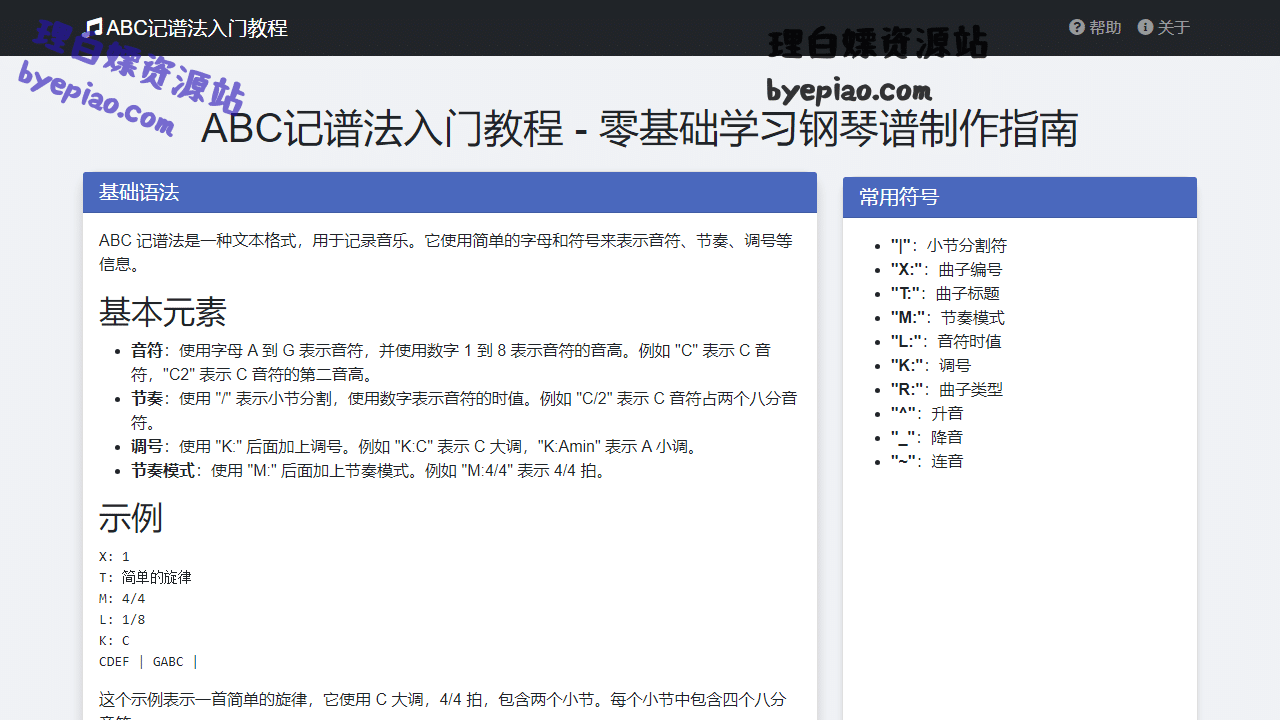The image size is (1280, 720).
Task: Click the help question-mark icon
Action: [1077, 27]
